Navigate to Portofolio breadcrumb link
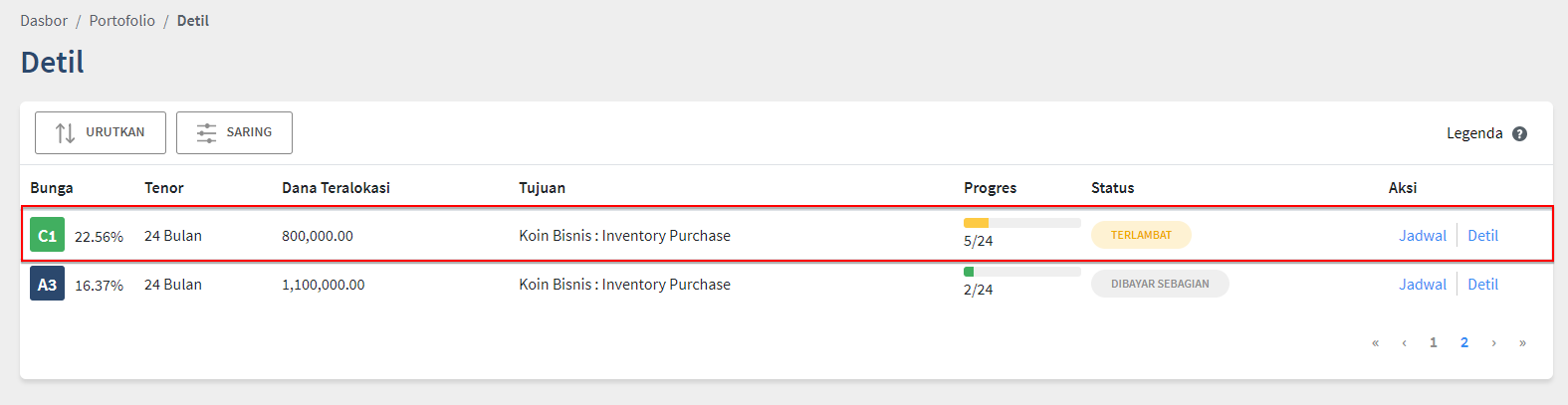The width and height of the screenshot is (1568, 405). tap(122, 21)
